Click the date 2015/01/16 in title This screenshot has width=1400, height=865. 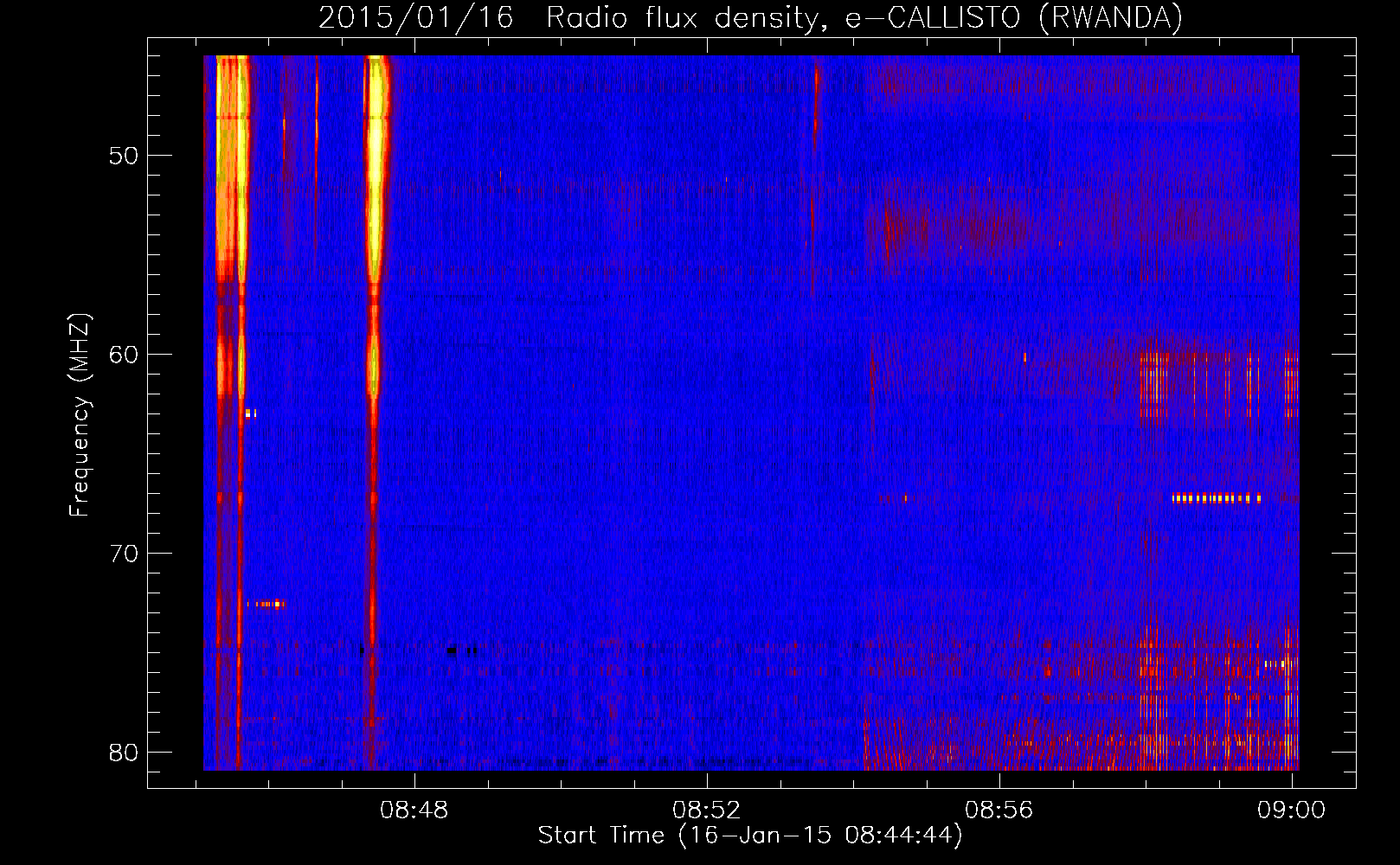tap(415, 18)
